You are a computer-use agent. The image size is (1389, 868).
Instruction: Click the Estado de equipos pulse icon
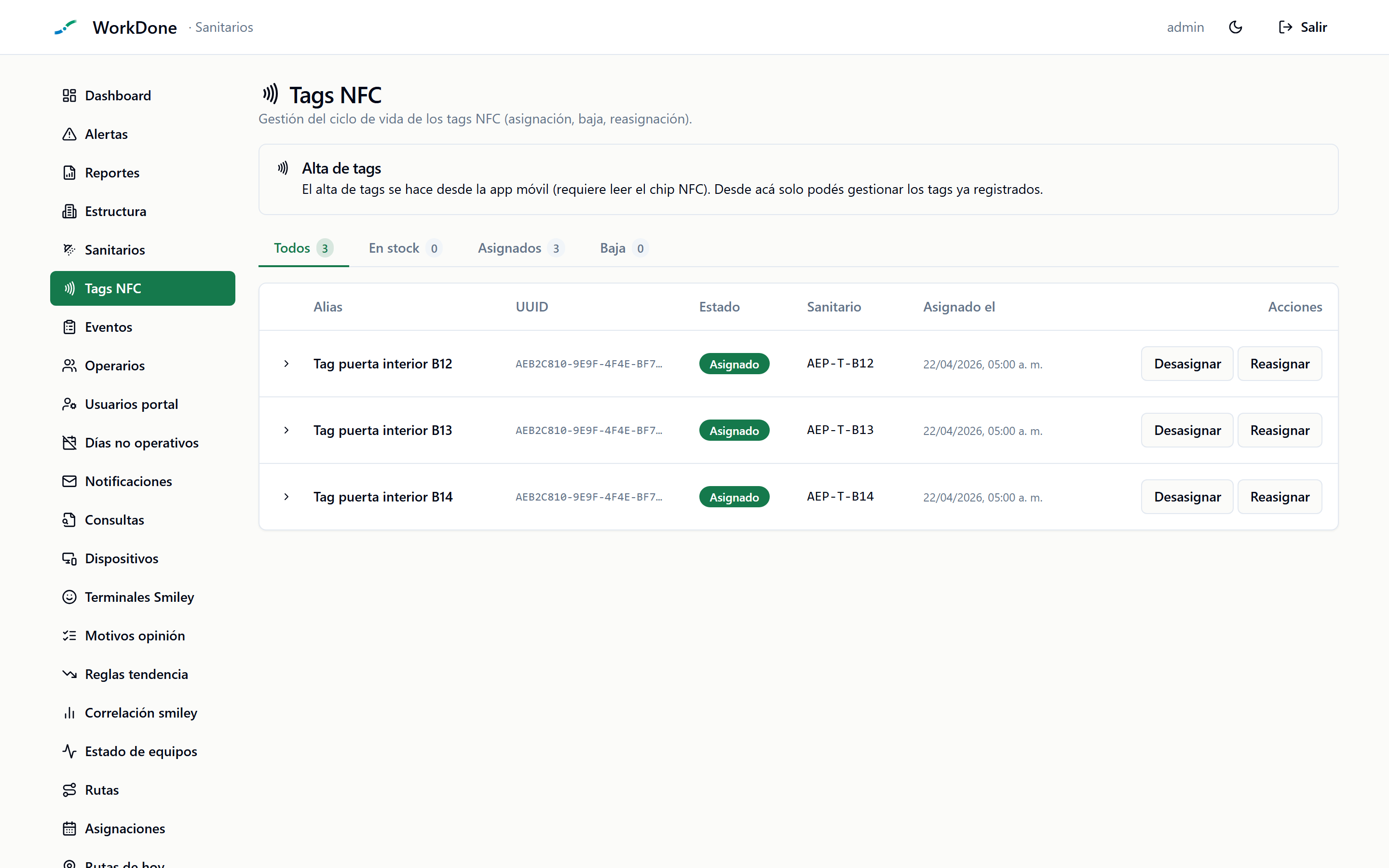point(69,751)
